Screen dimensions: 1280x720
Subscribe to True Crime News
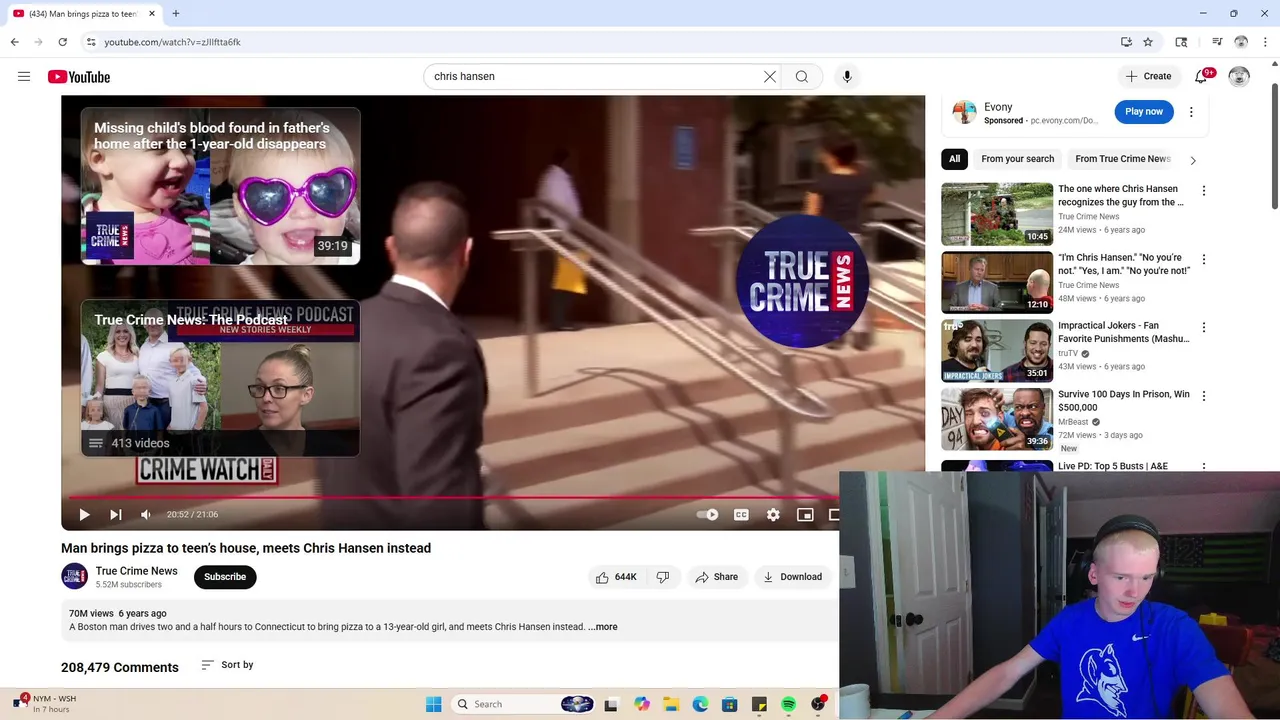point(225,577)
